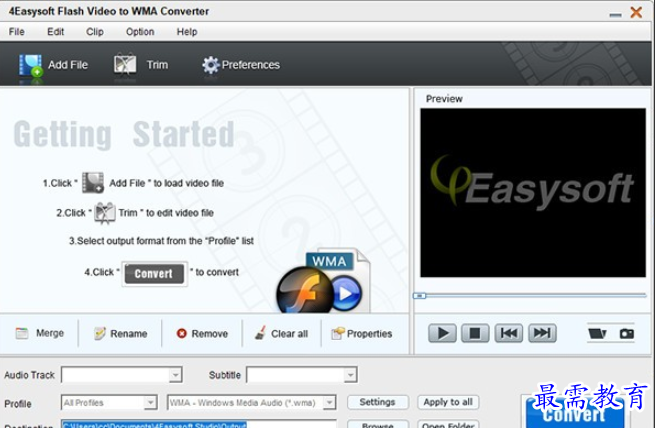The height and width of the screenshot is (428, 656).
Task: Click the Browse button
Action: pyautogui.click(x=377, y=424)
